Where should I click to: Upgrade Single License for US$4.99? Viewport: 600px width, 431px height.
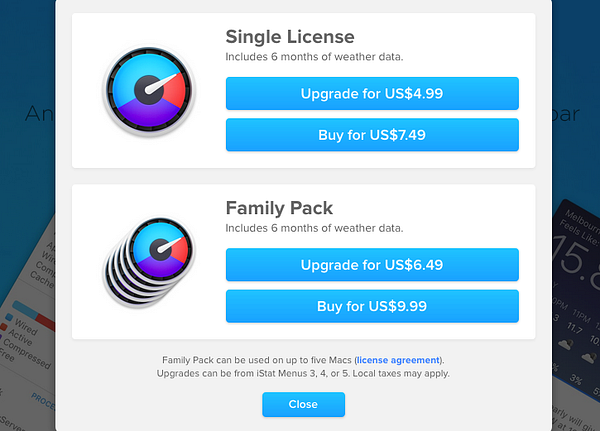[372, 94]
